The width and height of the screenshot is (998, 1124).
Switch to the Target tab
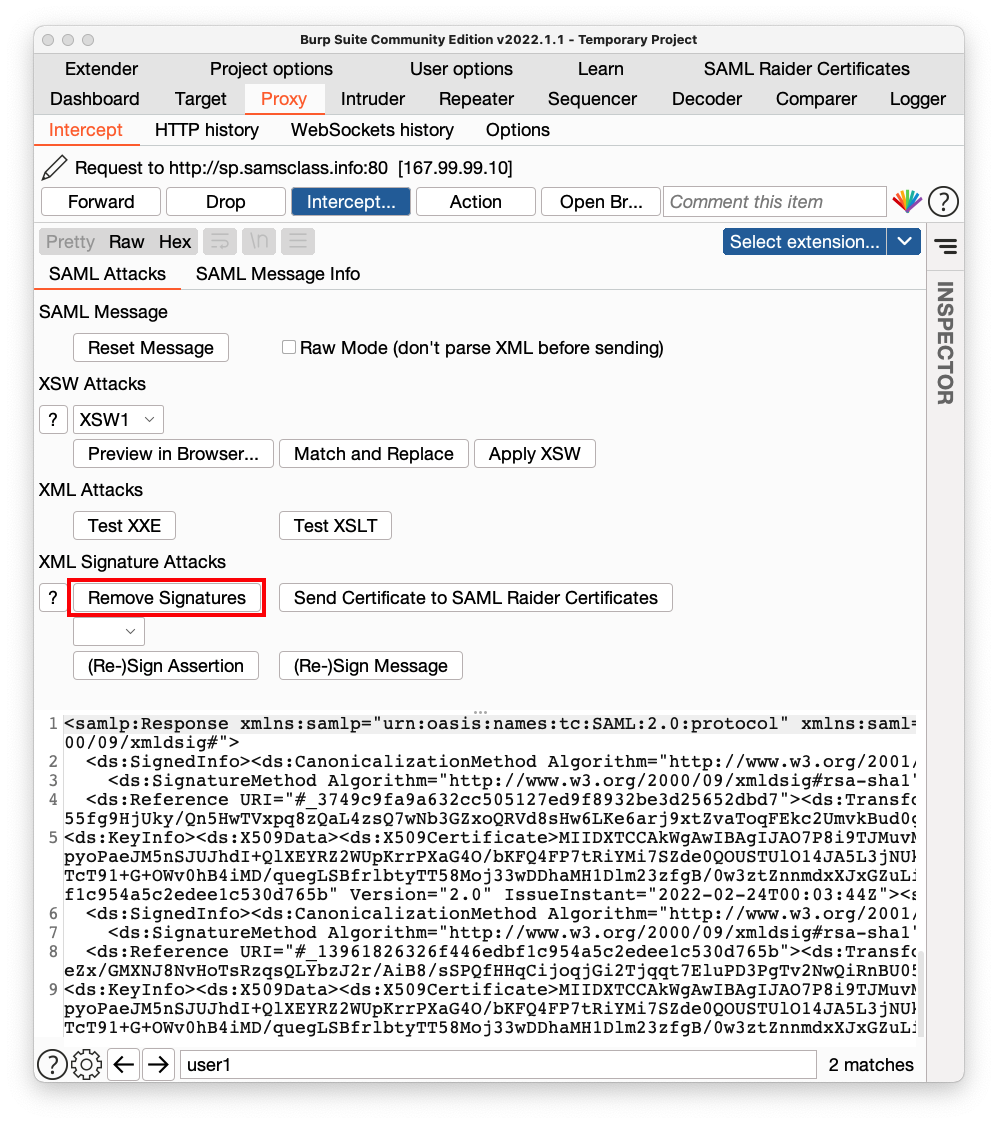tap(200, 99)
